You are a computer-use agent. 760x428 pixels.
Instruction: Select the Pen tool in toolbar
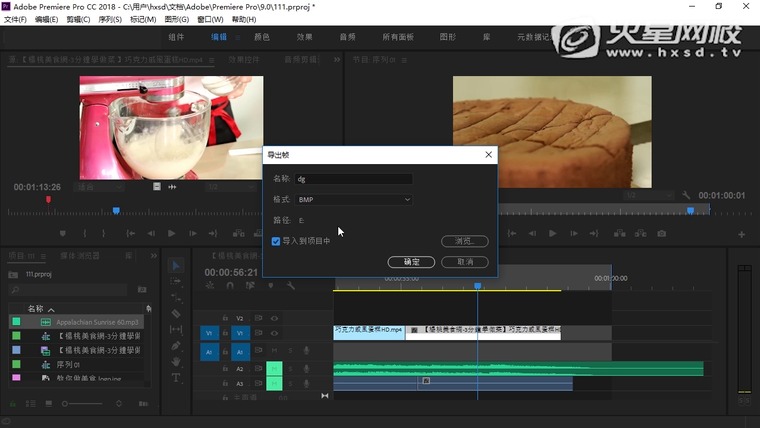pyautogui.click(x=176, y=346)
